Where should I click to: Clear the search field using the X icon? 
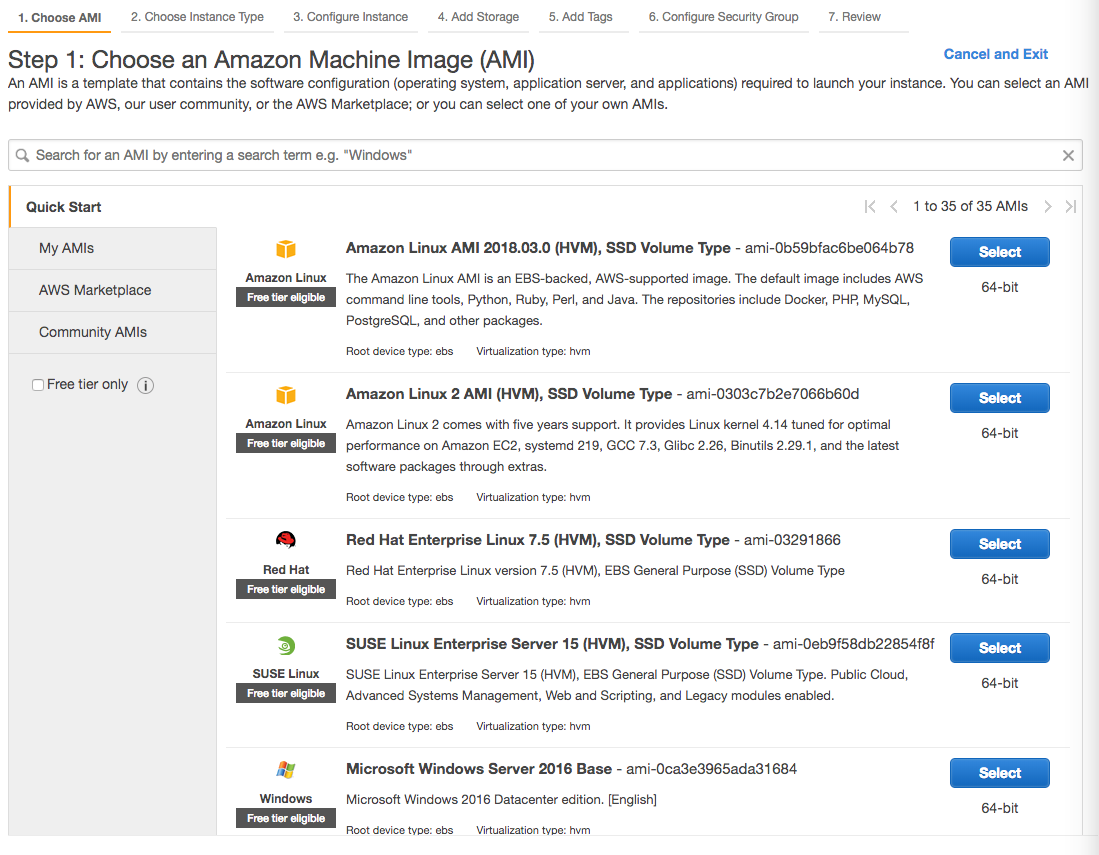(1068, 155)
